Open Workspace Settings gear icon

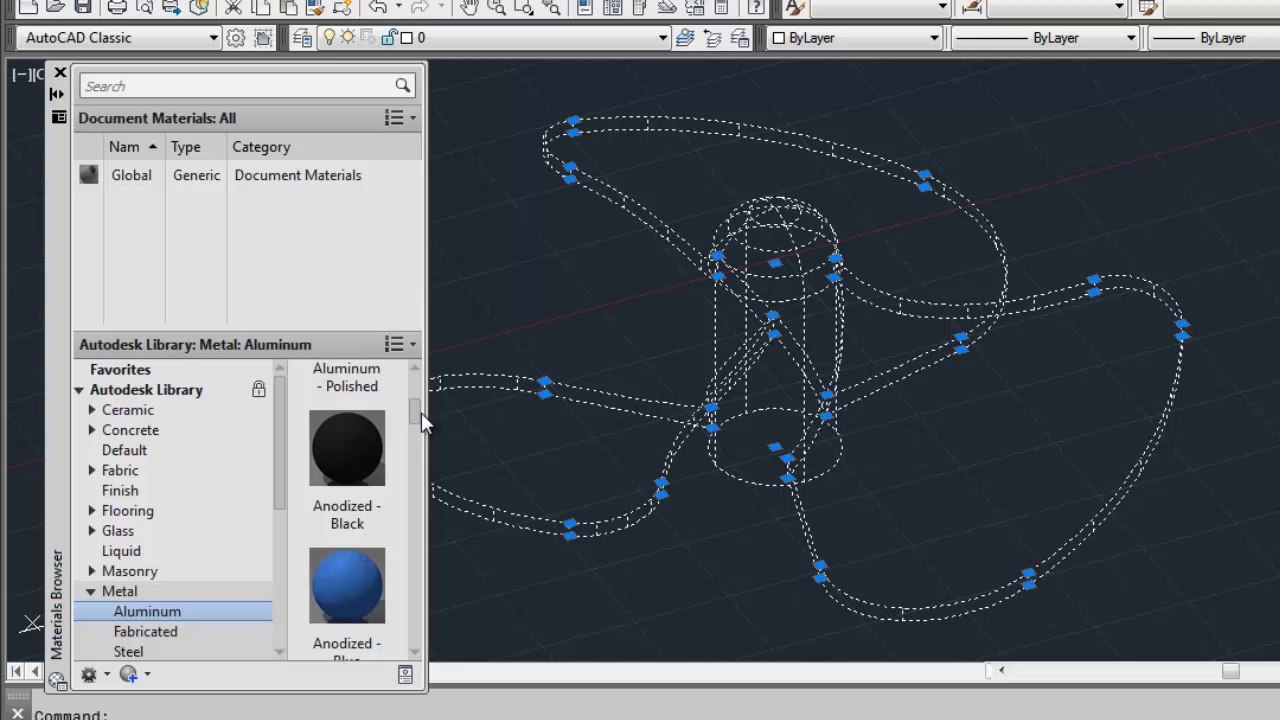click(x=236, y=38)
